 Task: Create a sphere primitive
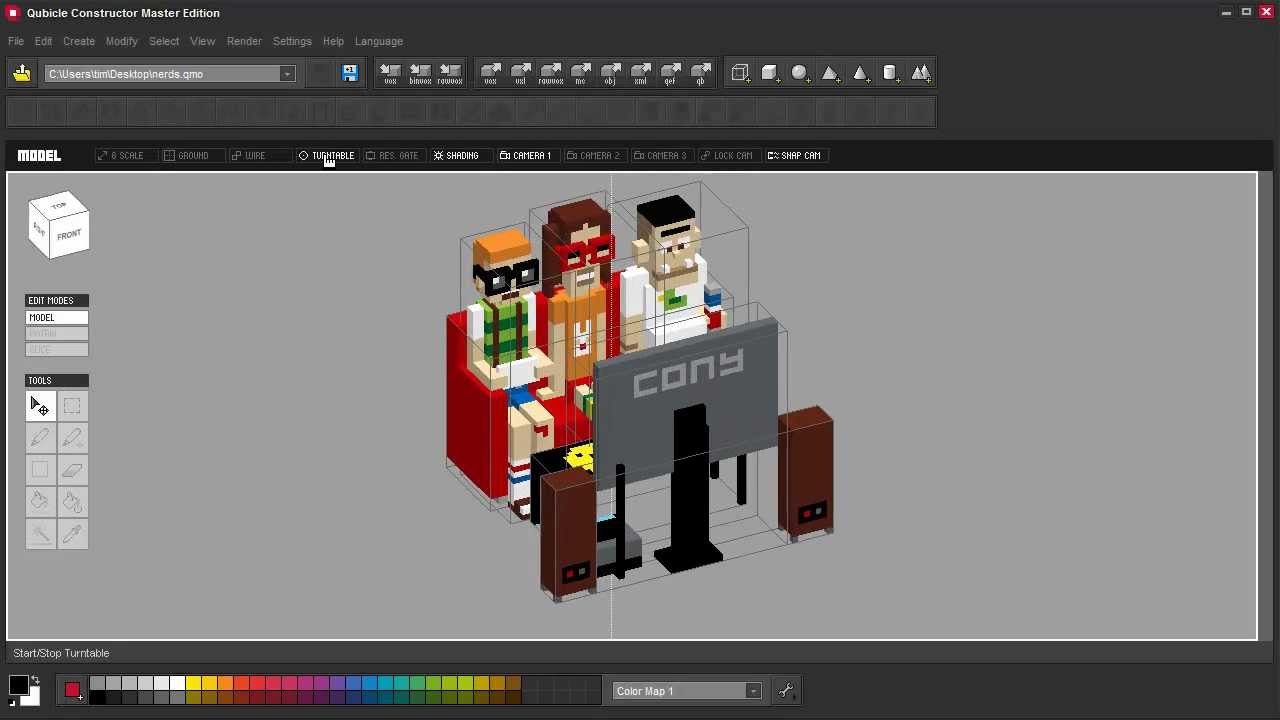point(799,73)
